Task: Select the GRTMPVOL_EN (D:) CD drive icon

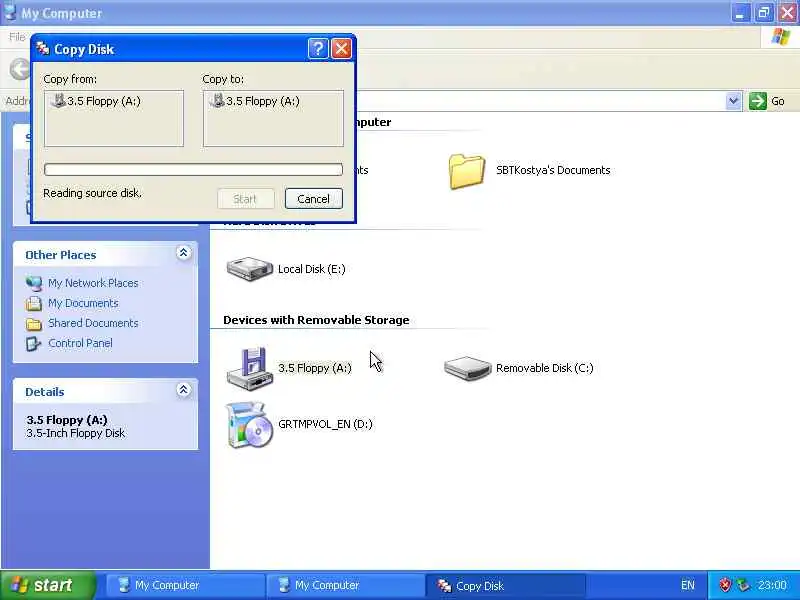Action: pyautogui.click(x=249, y=424)
